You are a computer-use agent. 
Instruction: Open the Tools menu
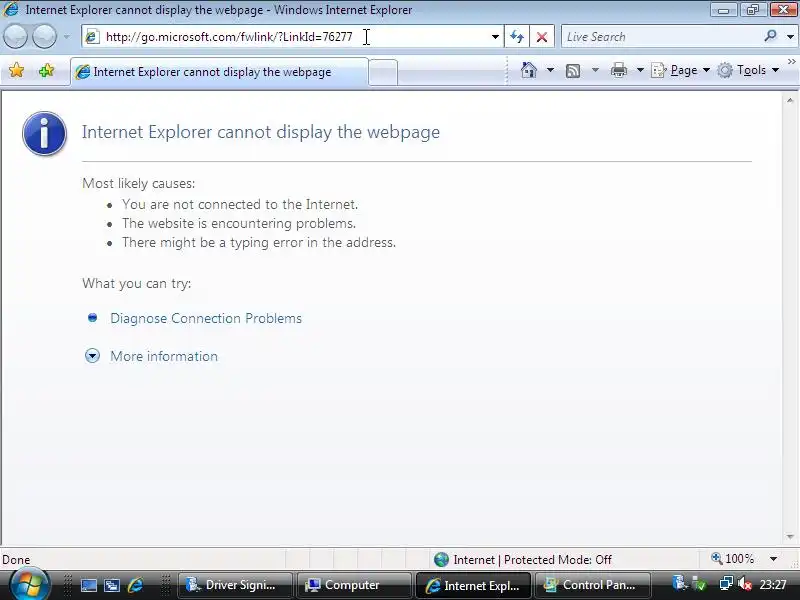(747, 70)
